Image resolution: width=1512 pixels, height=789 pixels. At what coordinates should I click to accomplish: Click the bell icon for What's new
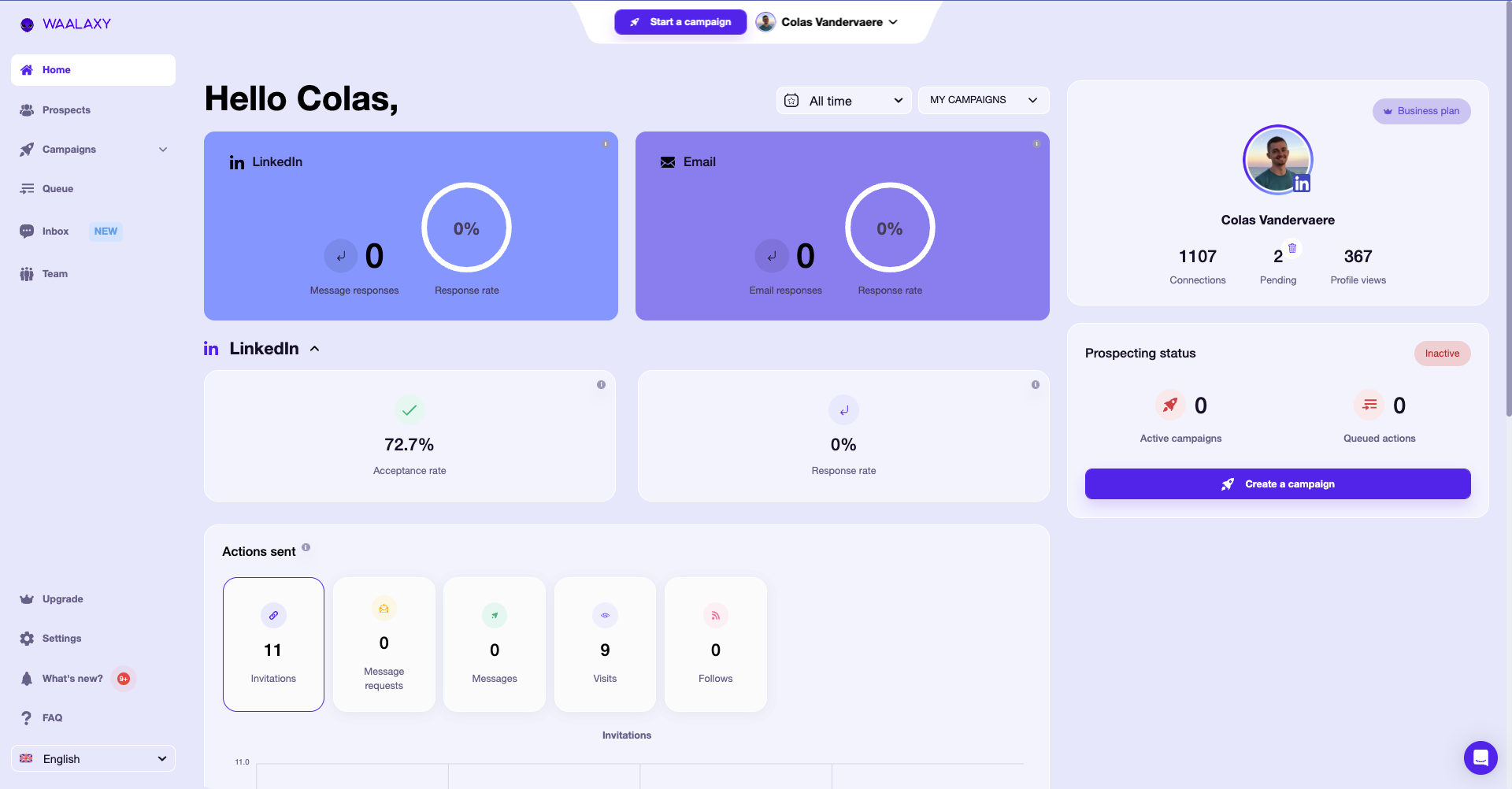(x=27, y=679)
